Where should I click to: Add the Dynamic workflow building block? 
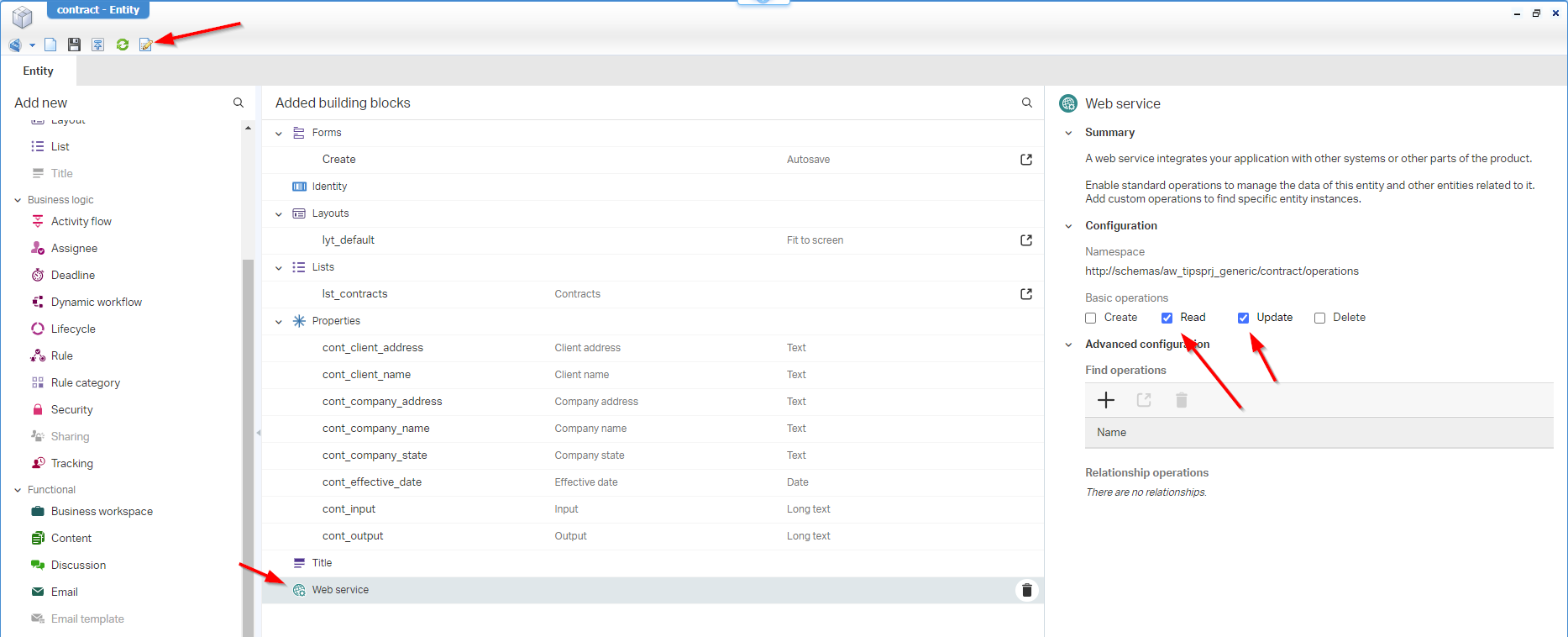(x=97, y=302)
